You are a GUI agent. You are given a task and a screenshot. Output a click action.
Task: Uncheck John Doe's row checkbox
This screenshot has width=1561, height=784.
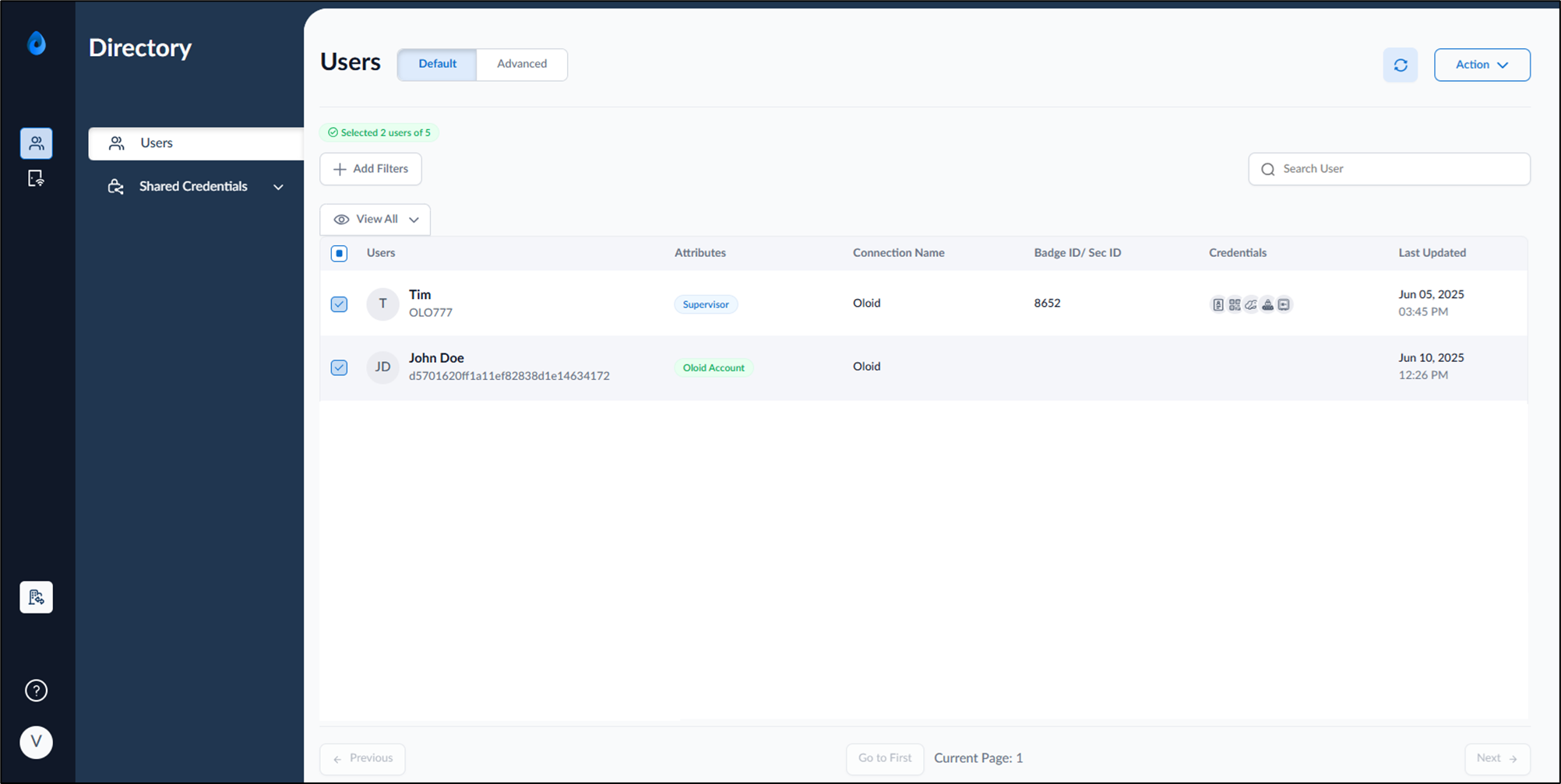click(339, 367)
